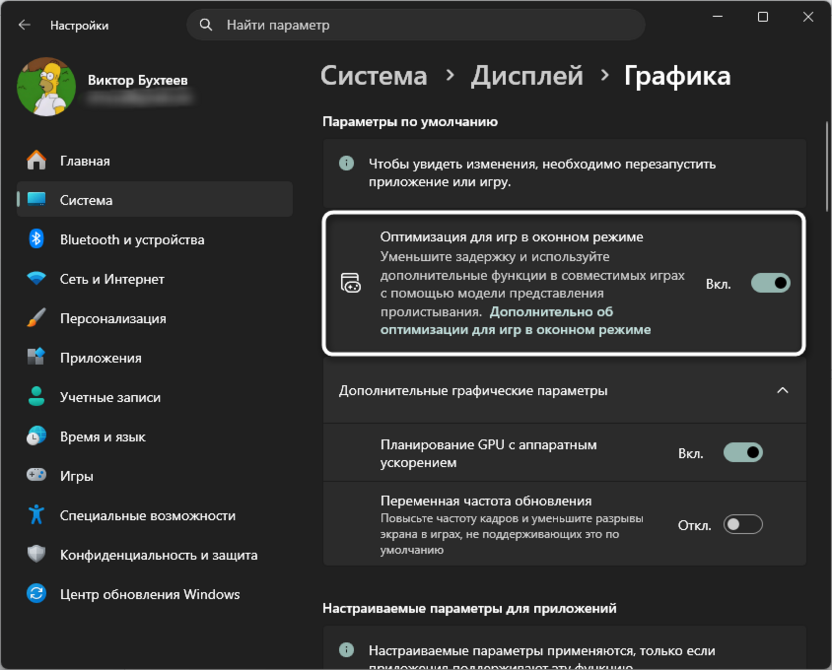Open System from the breadcrumb path
Viewport: 832px width, 670px height.
point(374,75)
